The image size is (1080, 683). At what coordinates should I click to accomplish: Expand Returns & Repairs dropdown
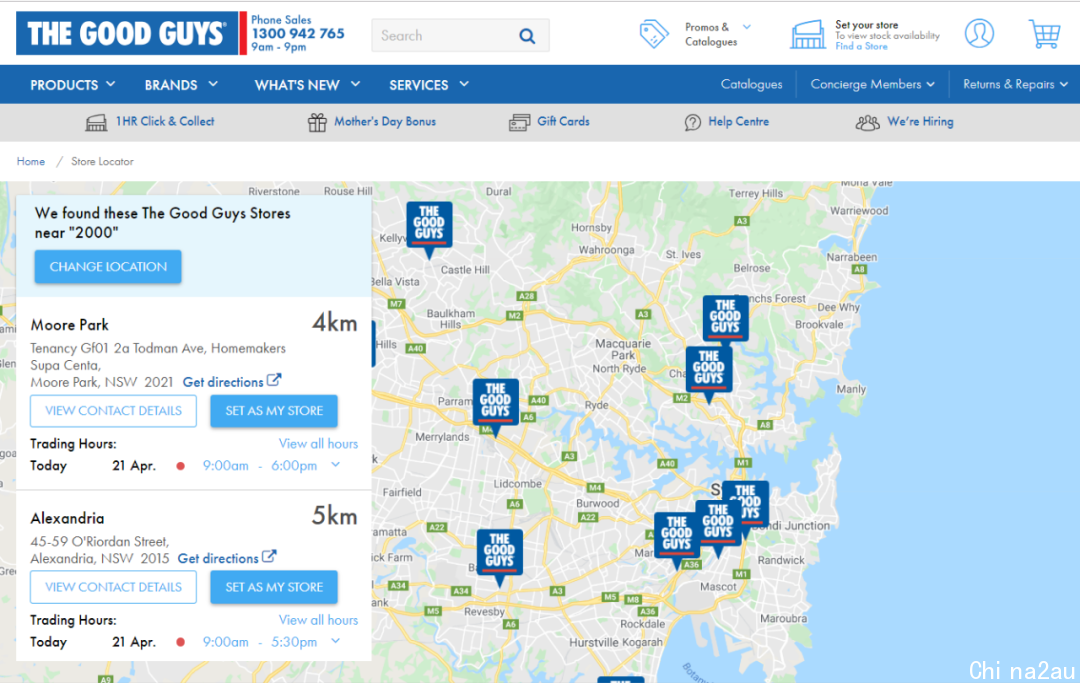[x=1015, y=84]
